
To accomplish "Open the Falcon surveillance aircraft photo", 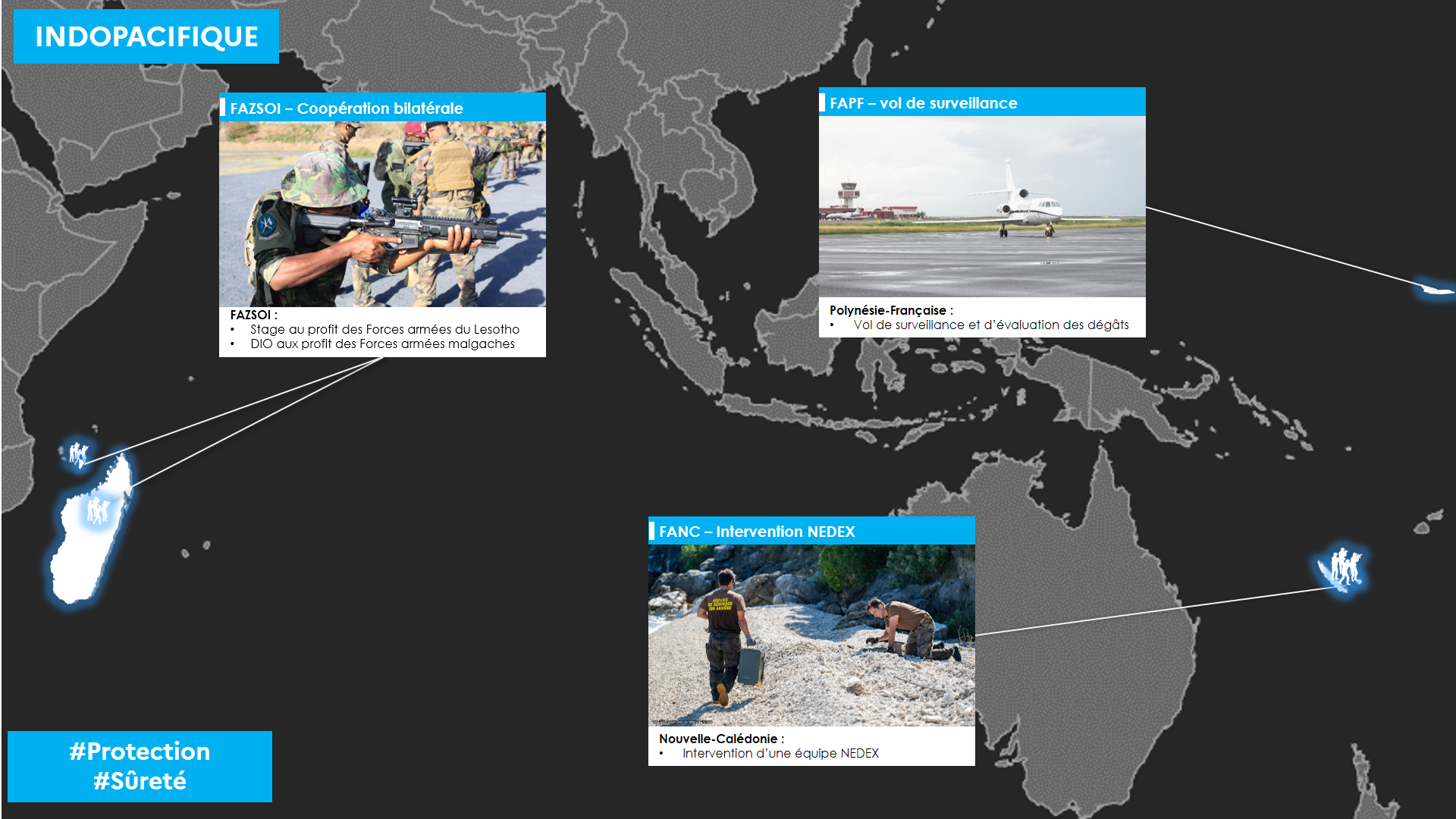I will coord(982,206).
